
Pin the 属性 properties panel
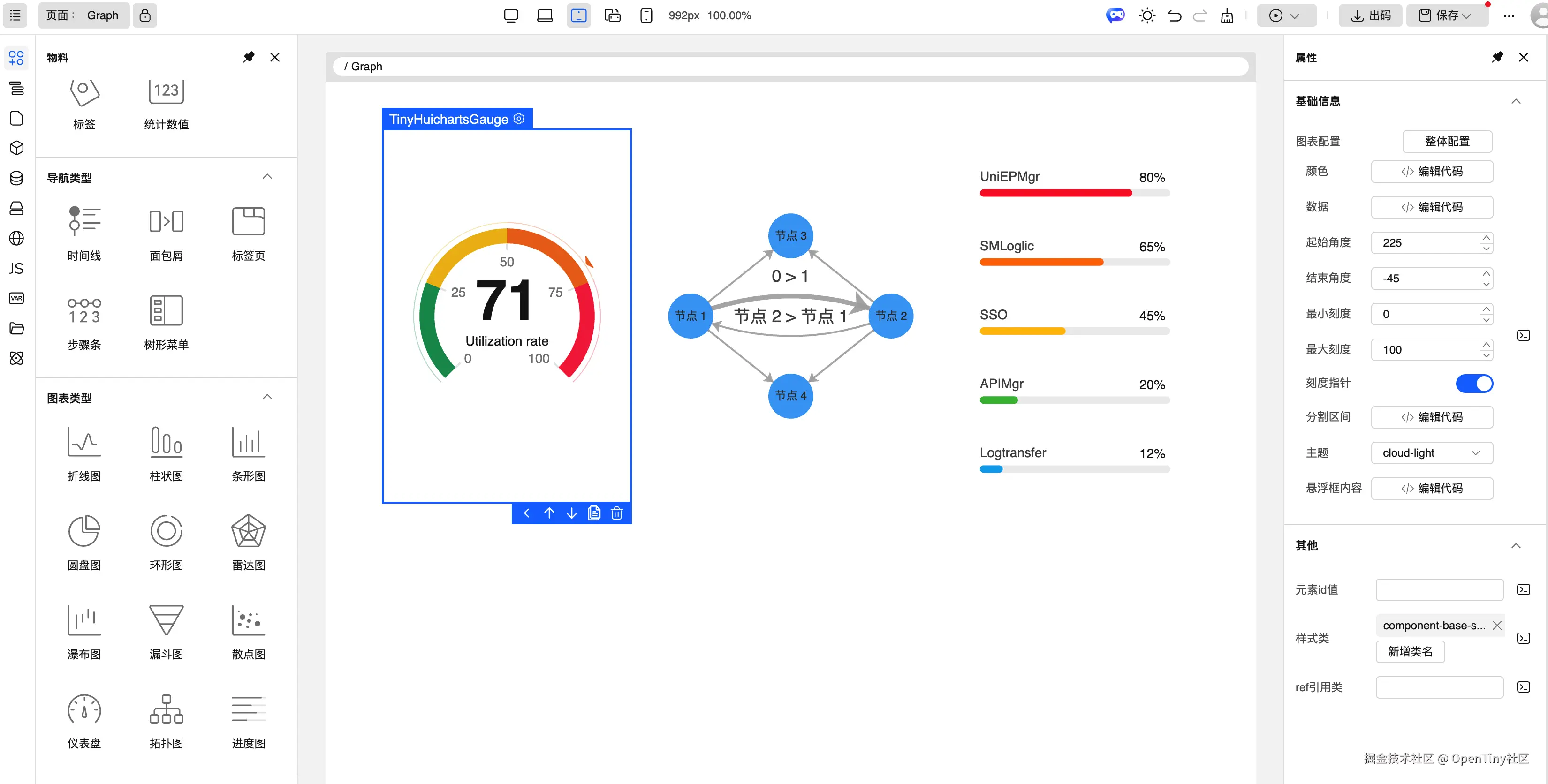click(1497, 57)
